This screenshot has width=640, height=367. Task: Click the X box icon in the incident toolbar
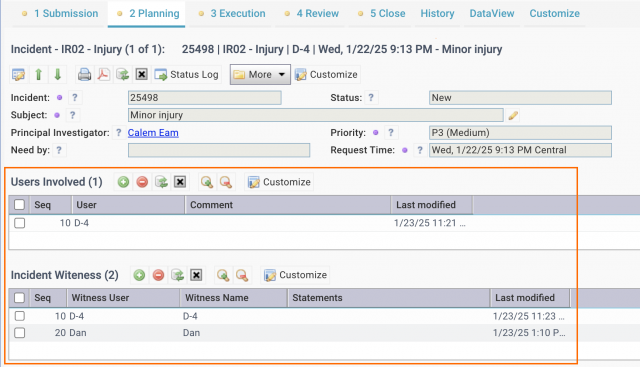click(x=141, y=75)
